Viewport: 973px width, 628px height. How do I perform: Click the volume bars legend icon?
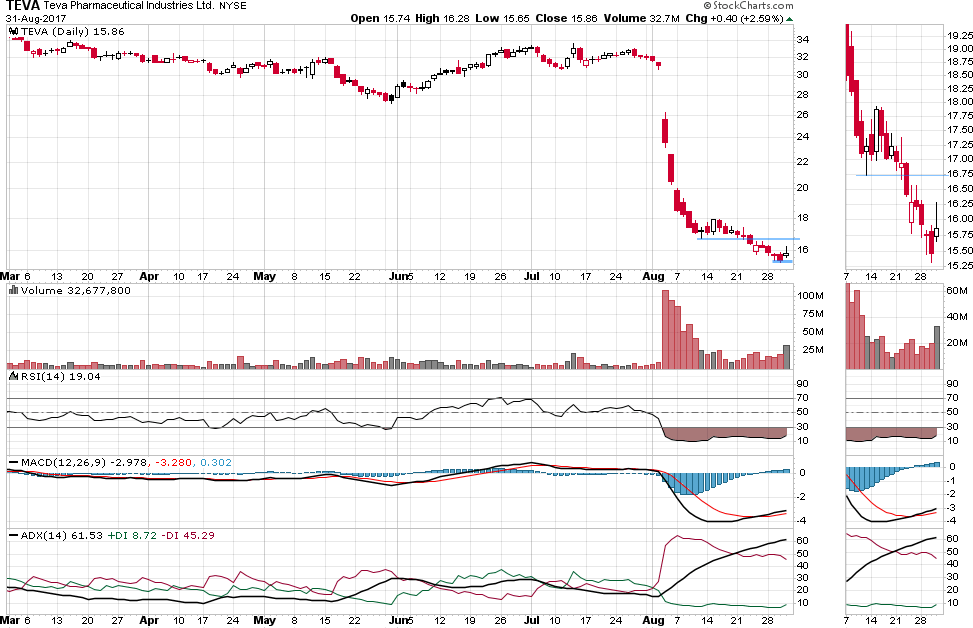(x=14, y=290)
